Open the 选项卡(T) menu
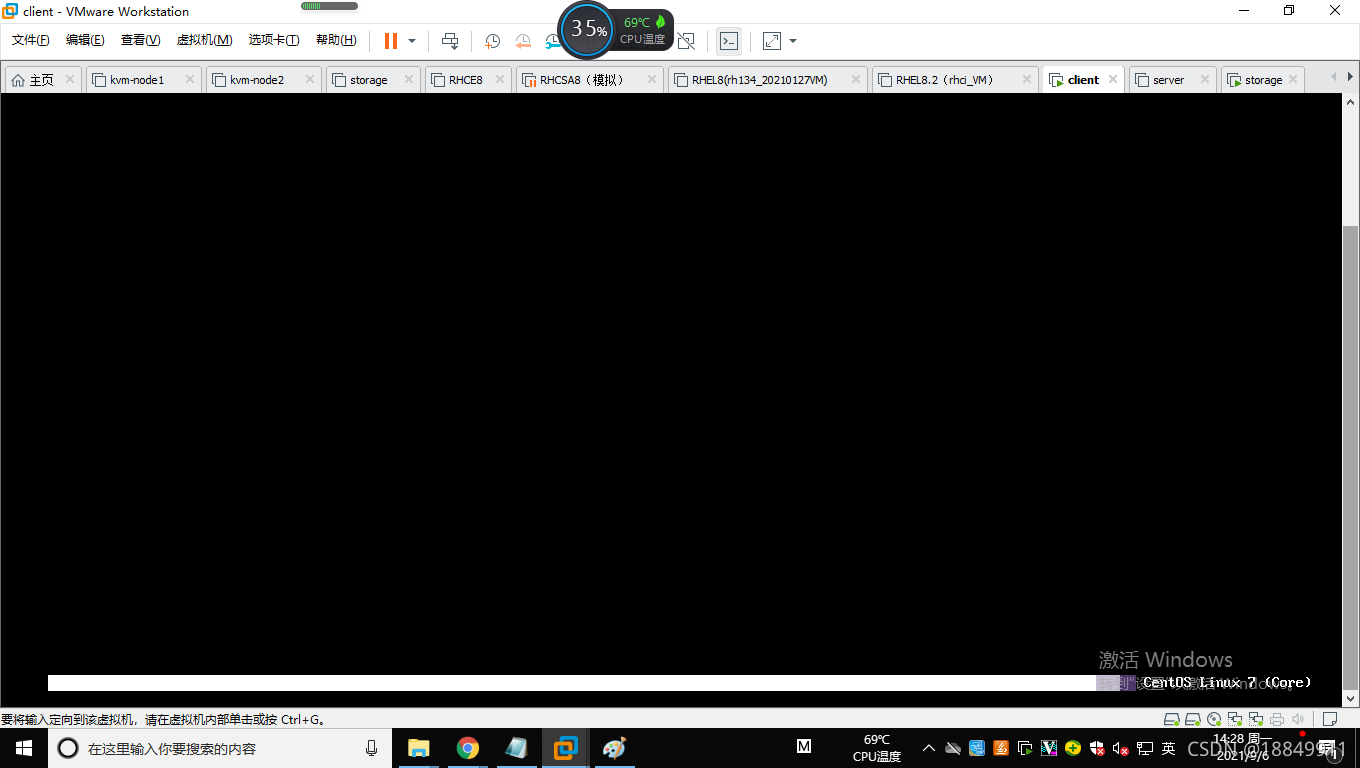 click(x=274, y=40)
